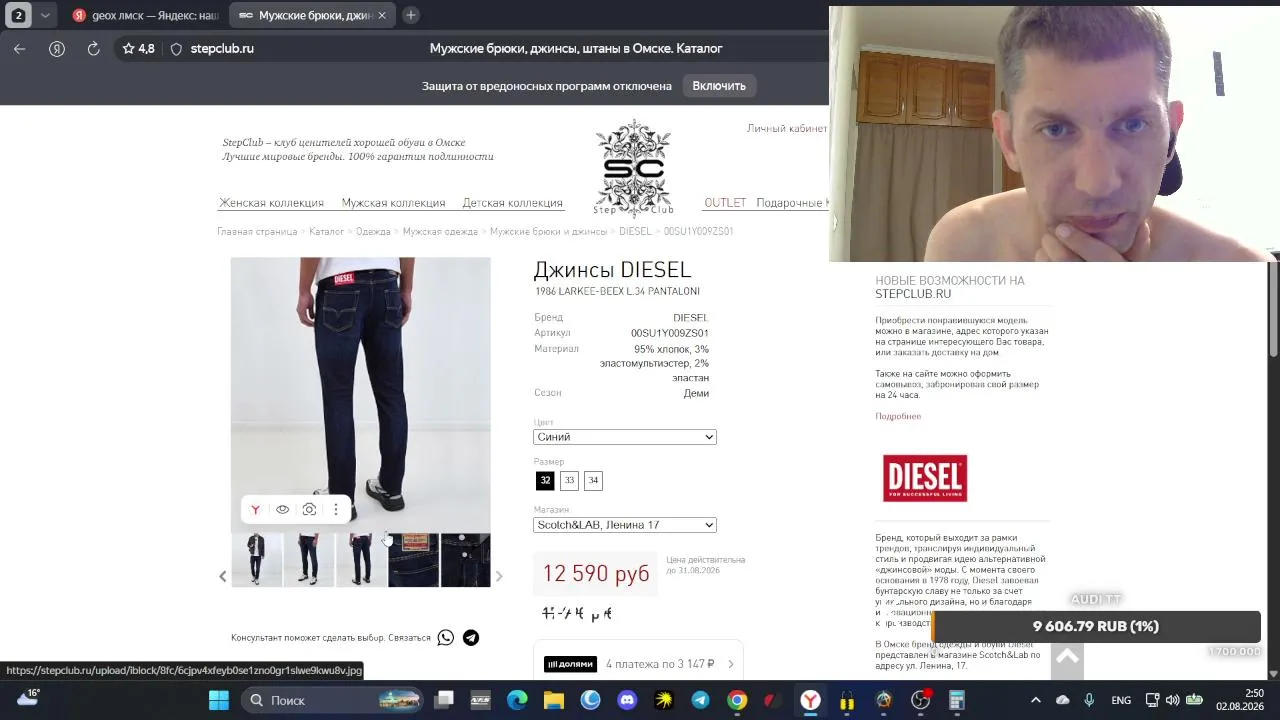Click the 'Подробнее' link in the sidebar
The image size is (1280, 720).
coord(898,416)
